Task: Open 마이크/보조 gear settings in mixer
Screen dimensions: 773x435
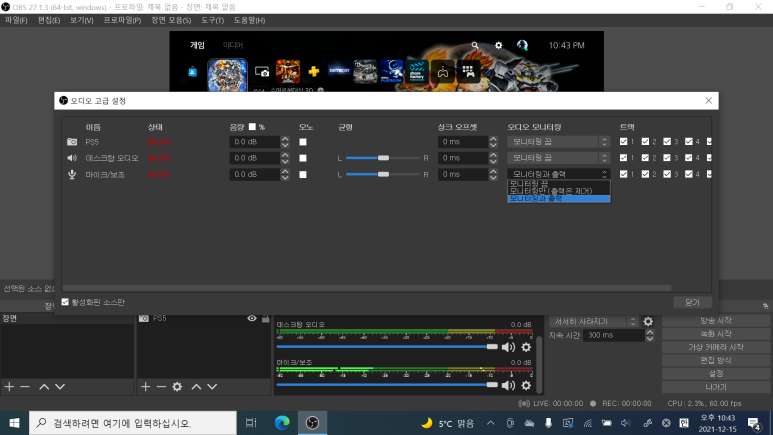Action: [x=526, y=385]
